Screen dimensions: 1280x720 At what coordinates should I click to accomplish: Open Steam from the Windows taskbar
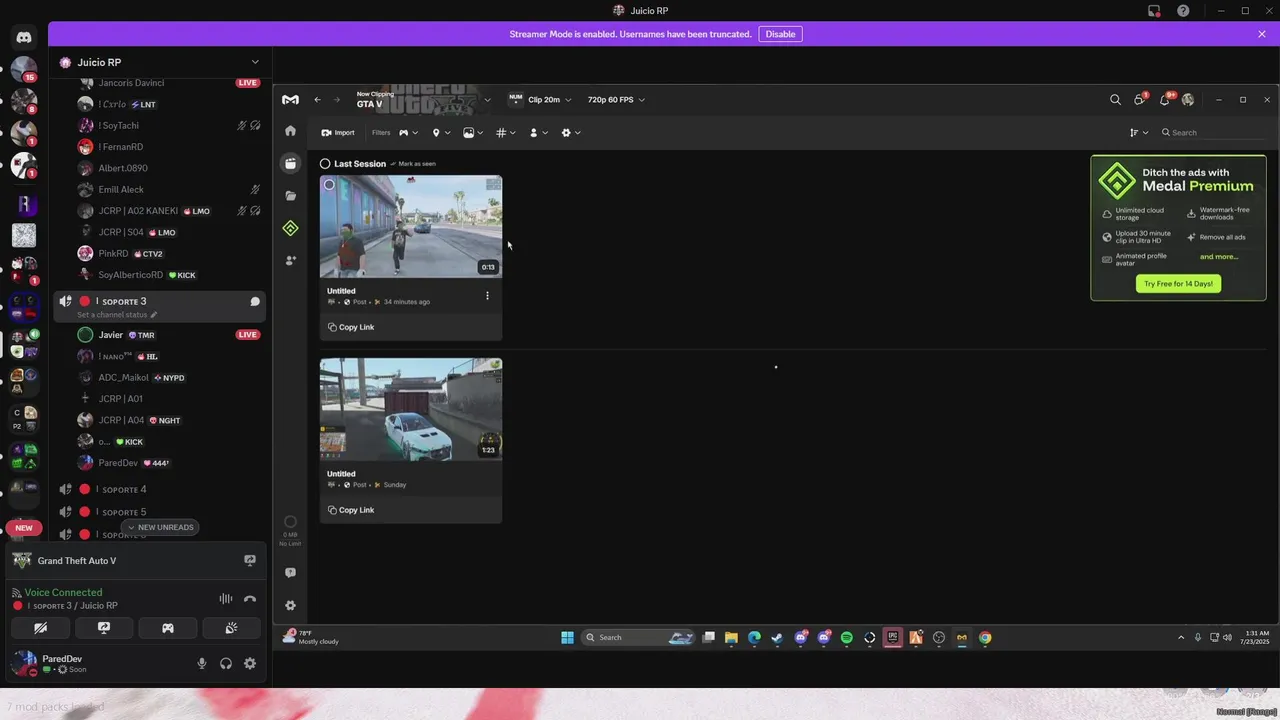tap(777, 638)
